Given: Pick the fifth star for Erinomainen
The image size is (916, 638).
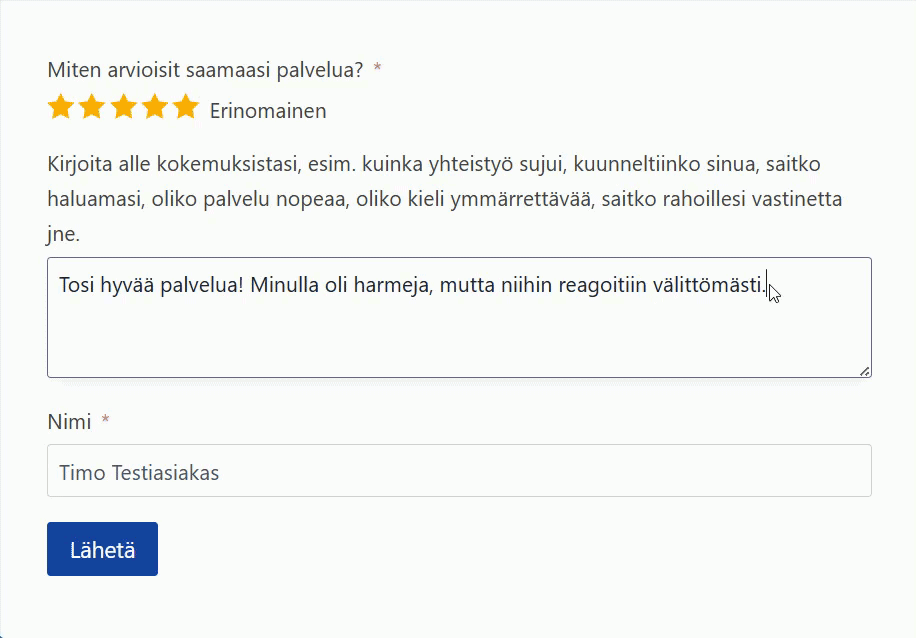Looking at the screenshot, I should 186,108.
